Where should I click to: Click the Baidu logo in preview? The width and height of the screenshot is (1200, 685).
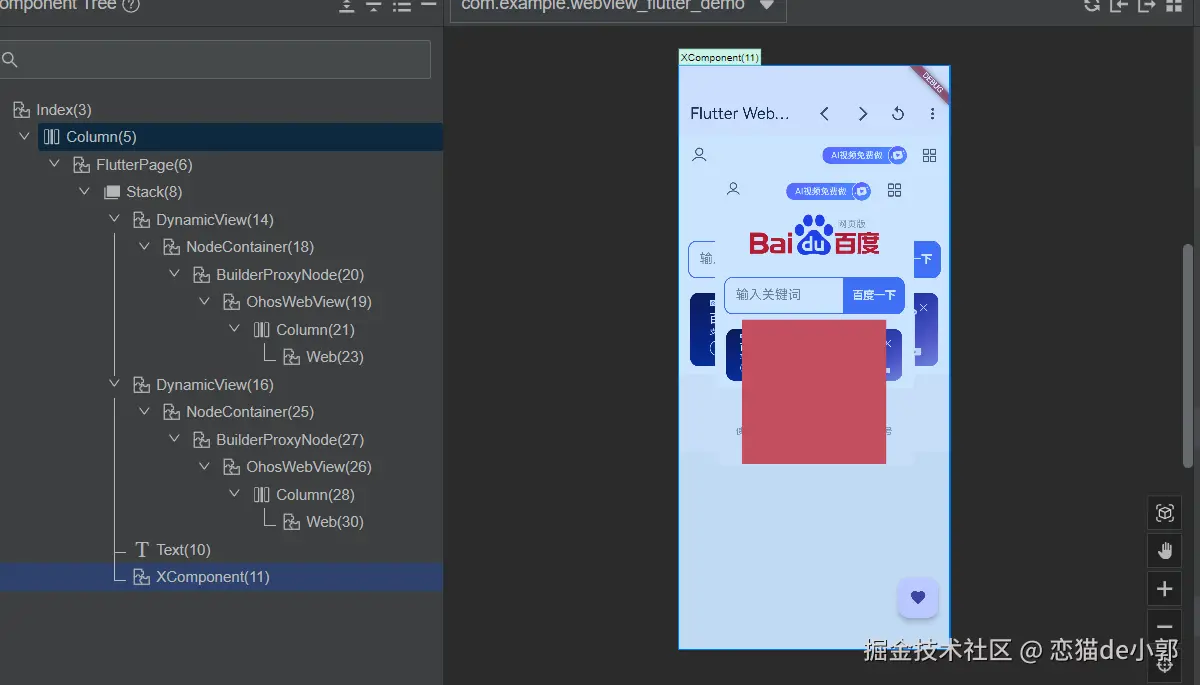coord(814,236)
